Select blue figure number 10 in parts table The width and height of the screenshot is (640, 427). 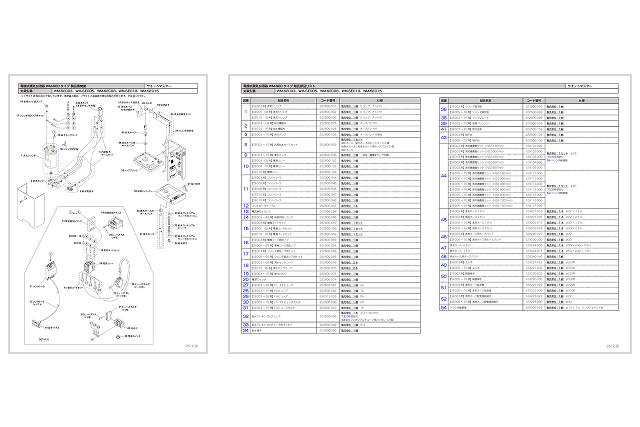pyautogui.click(x=246, y=167)
